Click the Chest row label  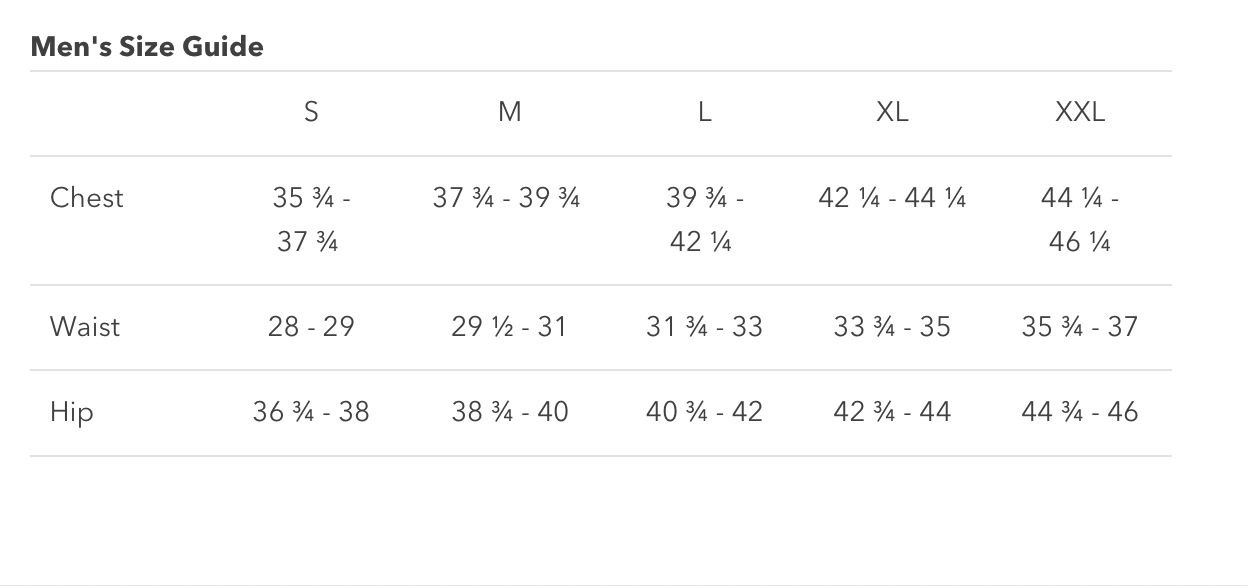[x=87, y=198]
